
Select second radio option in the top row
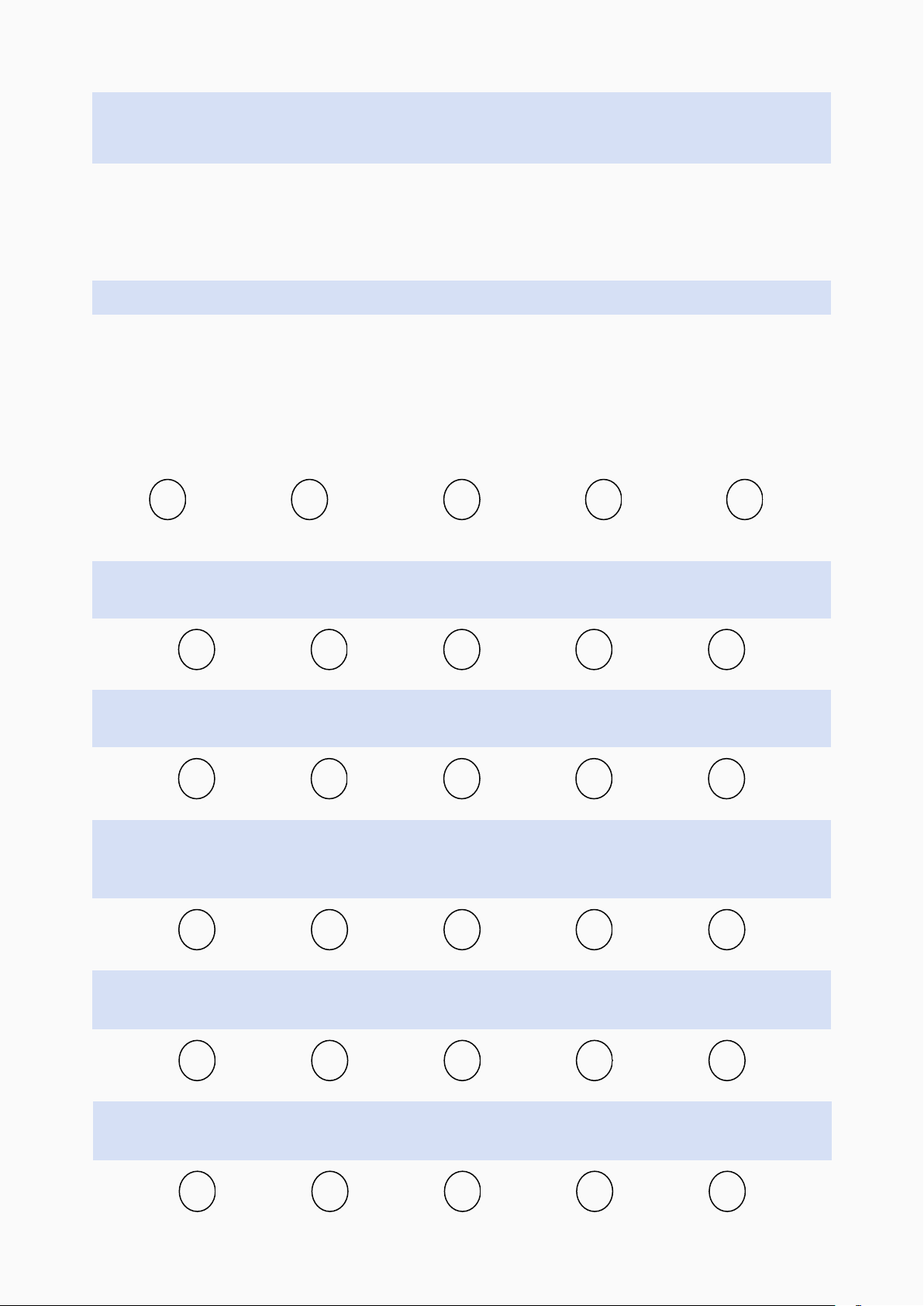[309, 499]
